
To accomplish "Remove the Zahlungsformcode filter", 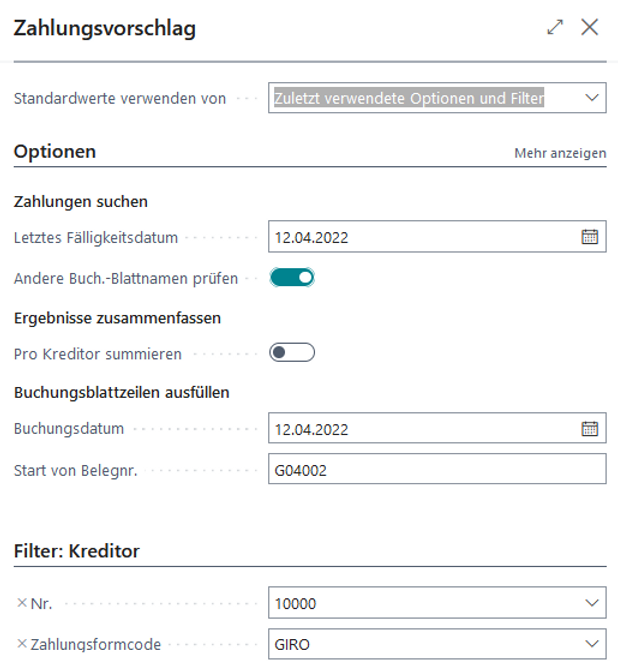I will point(22,644).
